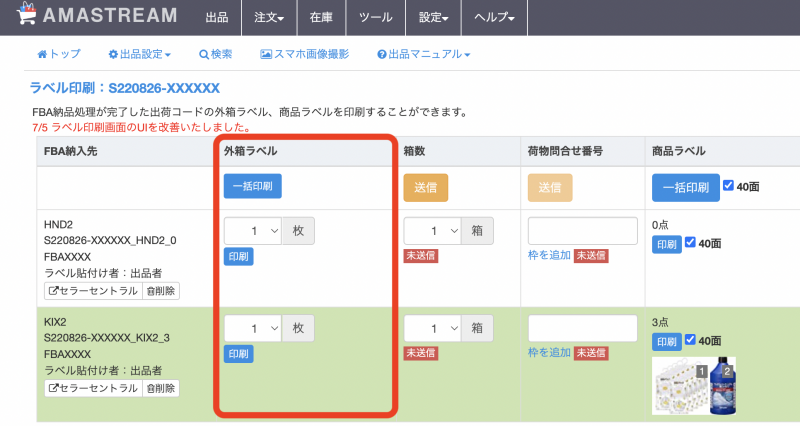Viewport: 800px width, 426px height.
Task: Click 印刷 for HND2 商品ラベル
Action: [667, 244]
